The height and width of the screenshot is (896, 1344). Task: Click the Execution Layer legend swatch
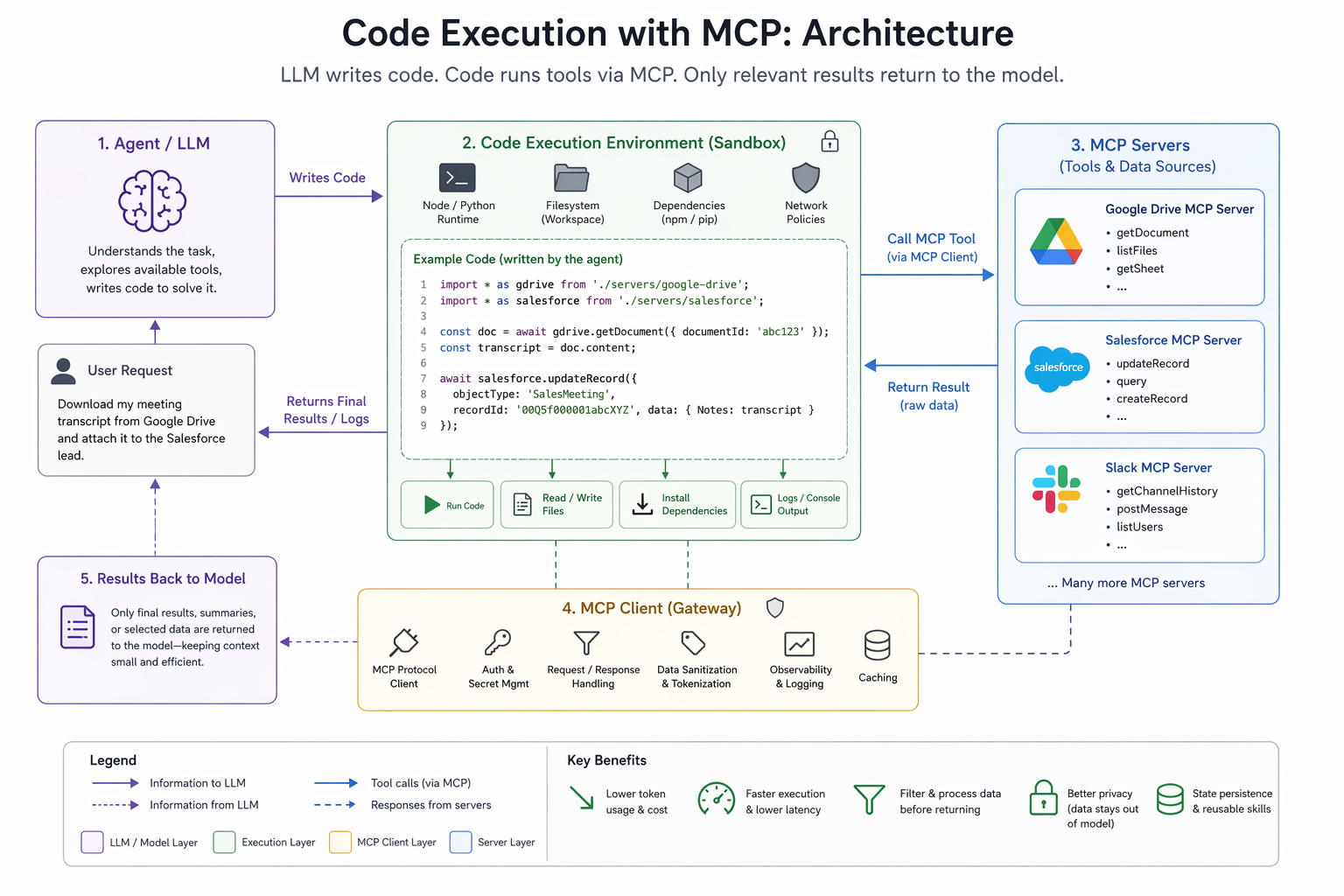pos(224,842)
